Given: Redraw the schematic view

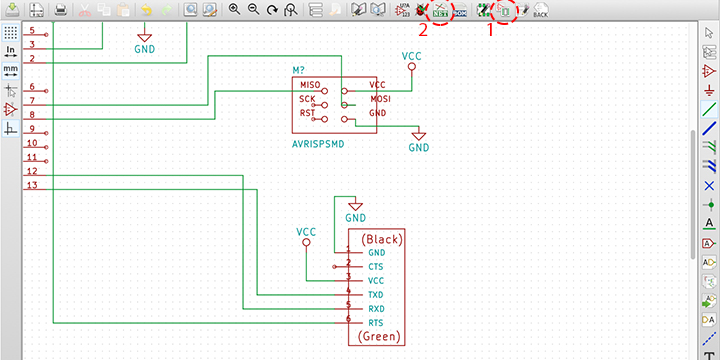Looking at the screenshot, I should (272, 9).
